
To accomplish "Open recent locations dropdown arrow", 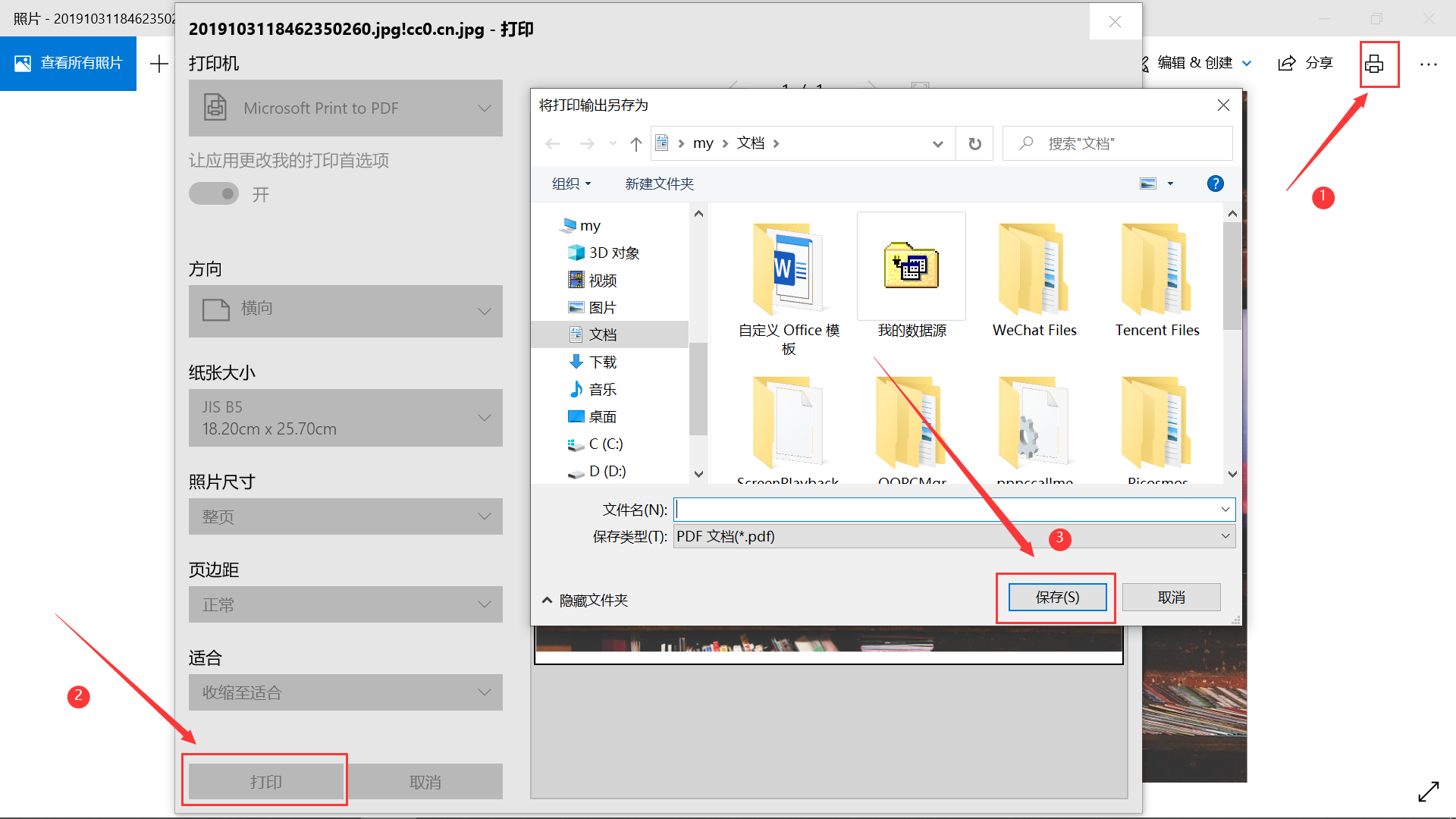I will click(613, 143).
